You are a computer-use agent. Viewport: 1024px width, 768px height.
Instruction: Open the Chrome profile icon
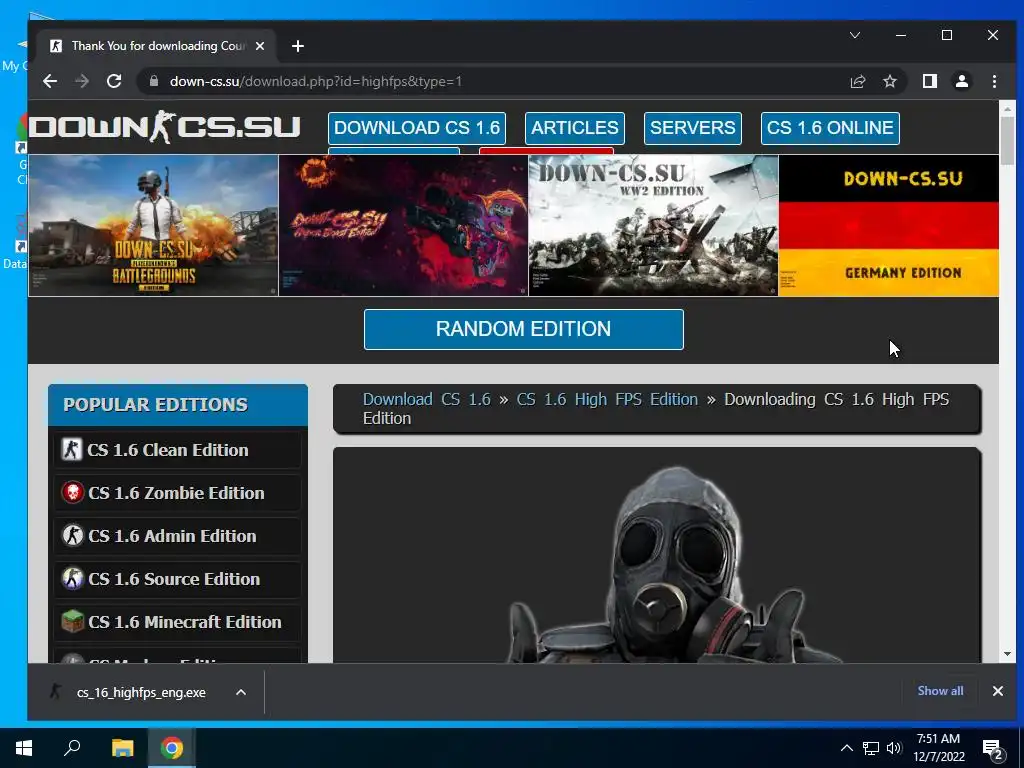[961, 81]
